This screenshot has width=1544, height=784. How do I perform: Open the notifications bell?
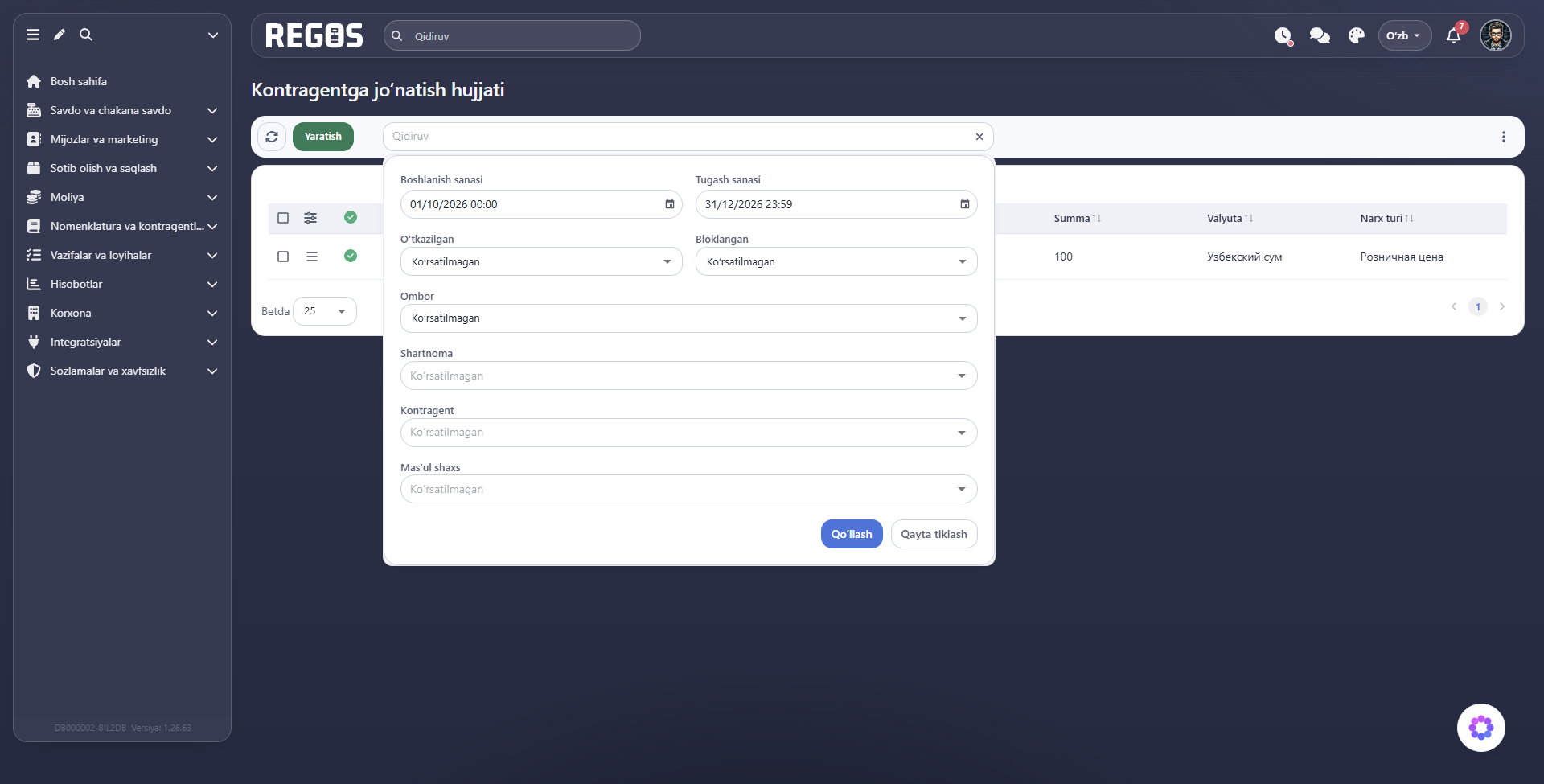(x=1454, y=35)
